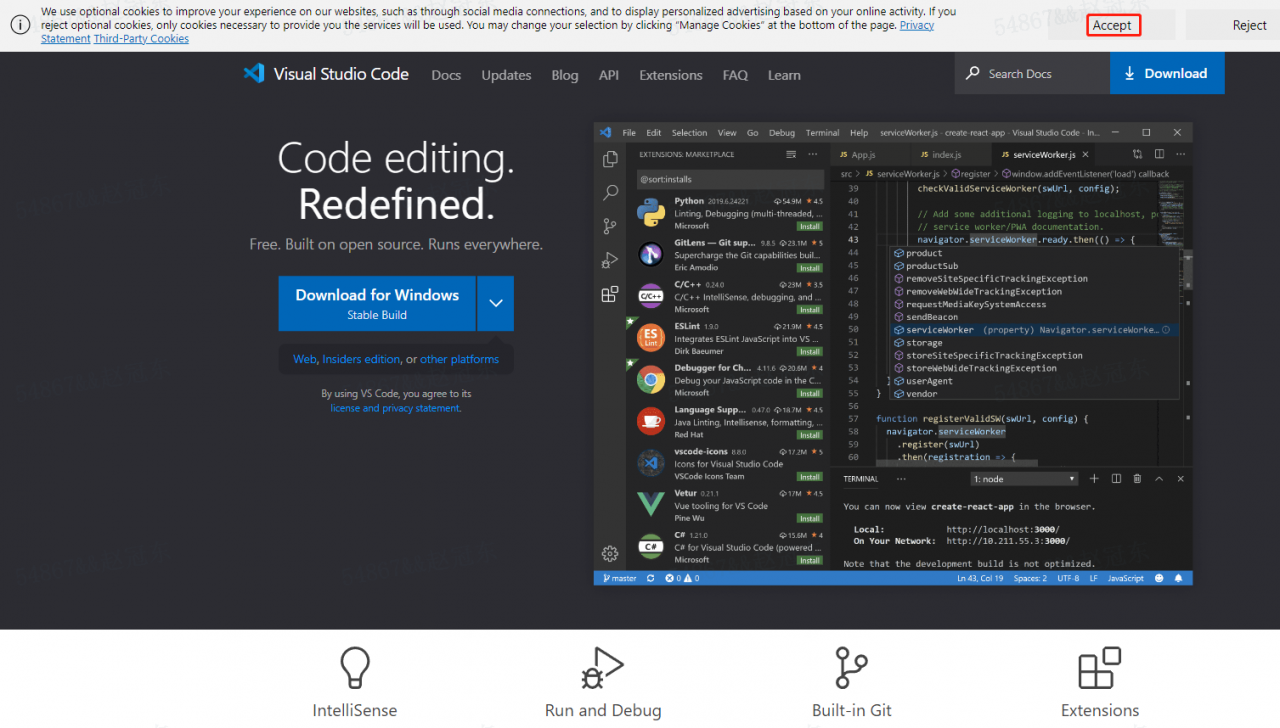This screenshot has height=728, width=1280.
Task: Open Search icon in screenshot activity bar
Action: 610,192
